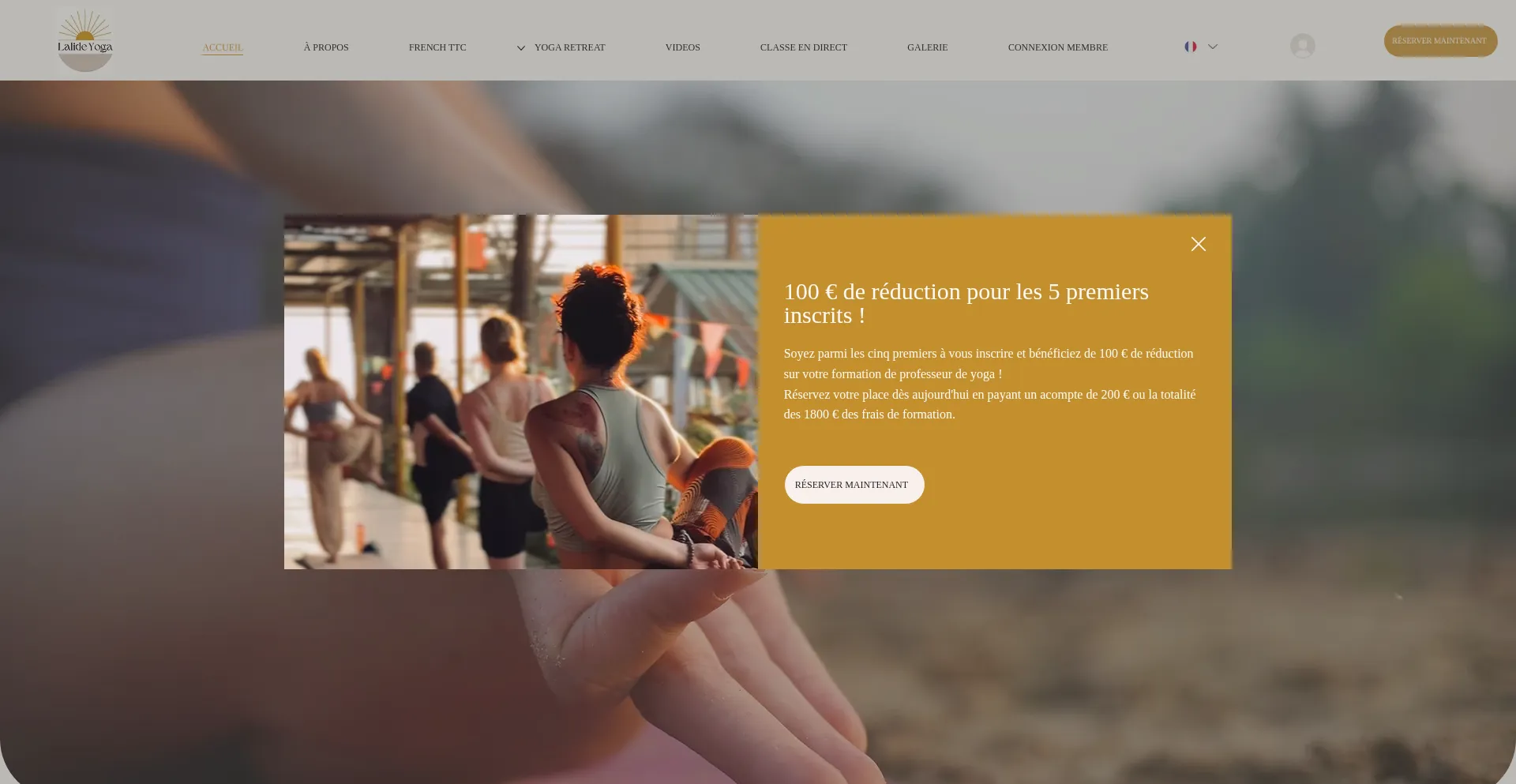This screenshot has height=784, width=1516.
Task: Close the discount popup with X
Action: pos(1198,244)
